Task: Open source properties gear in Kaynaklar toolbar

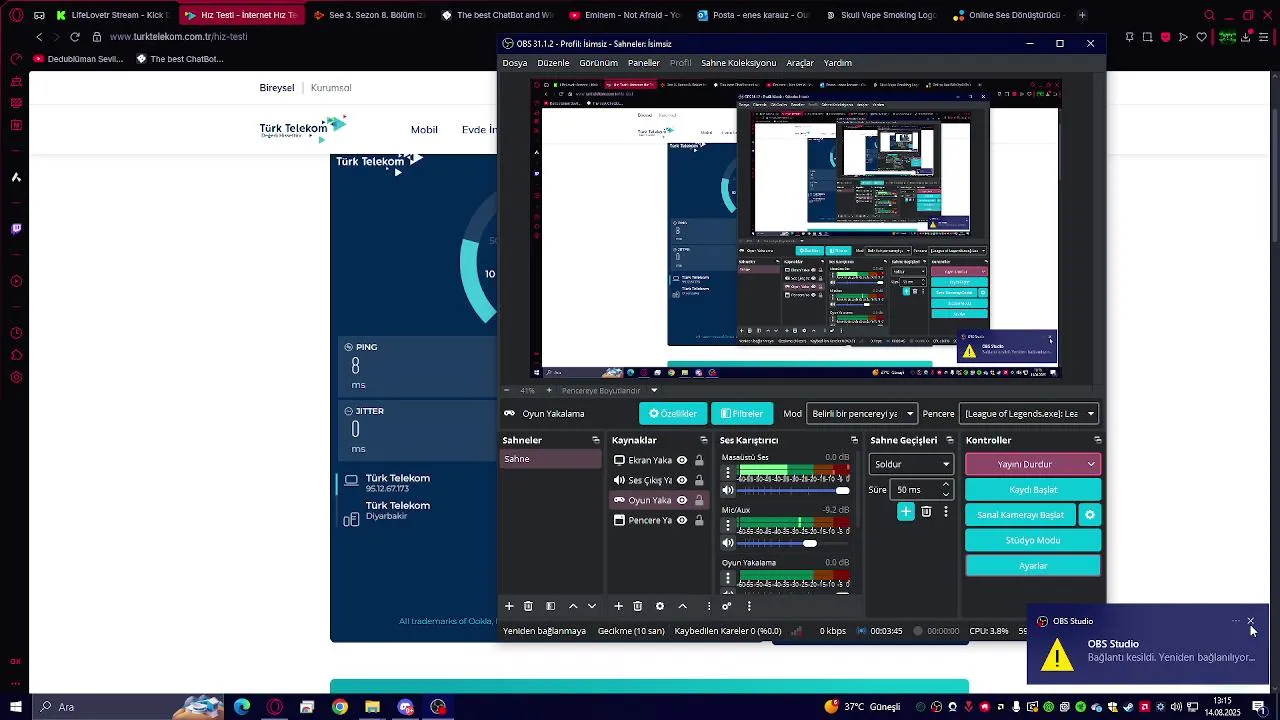Action: (x=660, y=606)
